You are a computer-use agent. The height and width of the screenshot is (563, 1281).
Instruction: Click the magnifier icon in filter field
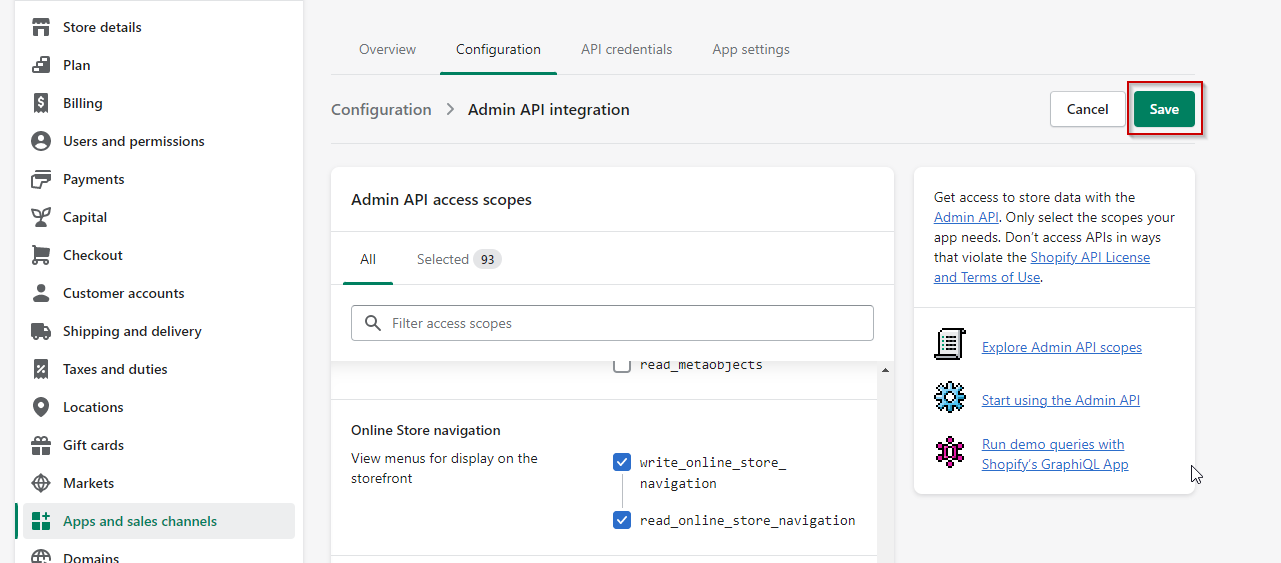373,323
